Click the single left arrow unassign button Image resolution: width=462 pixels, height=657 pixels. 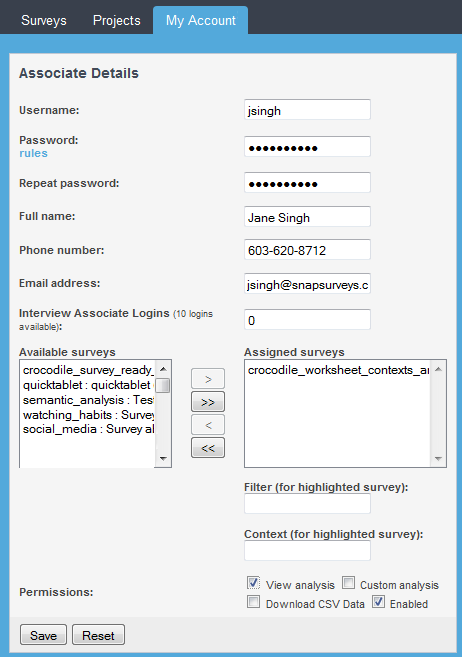(208, 425)
